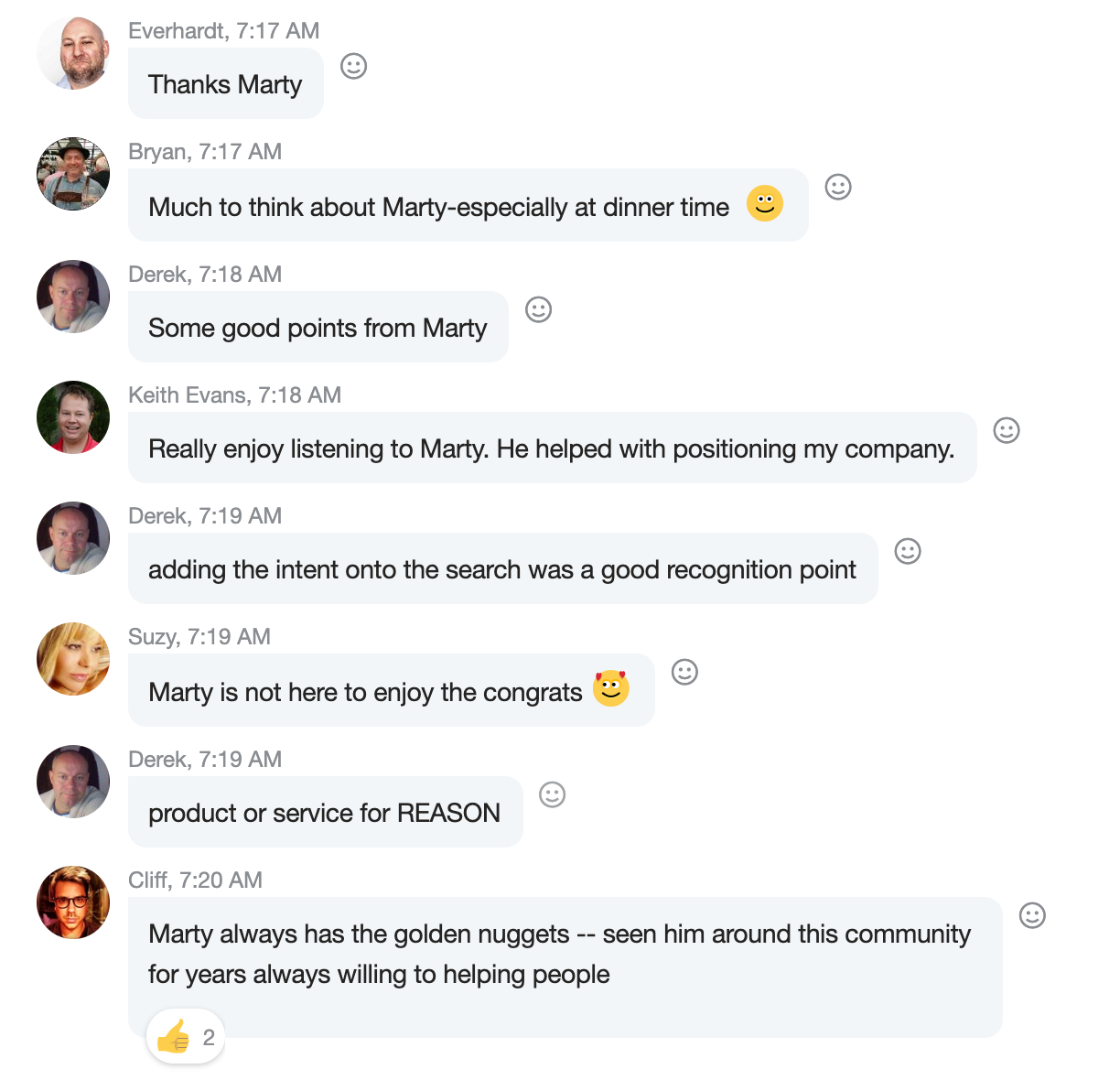This screenshot has height=1080, width=1120.
Task: Open Bryan's avatar photo
Action: (x=73, y=174)
